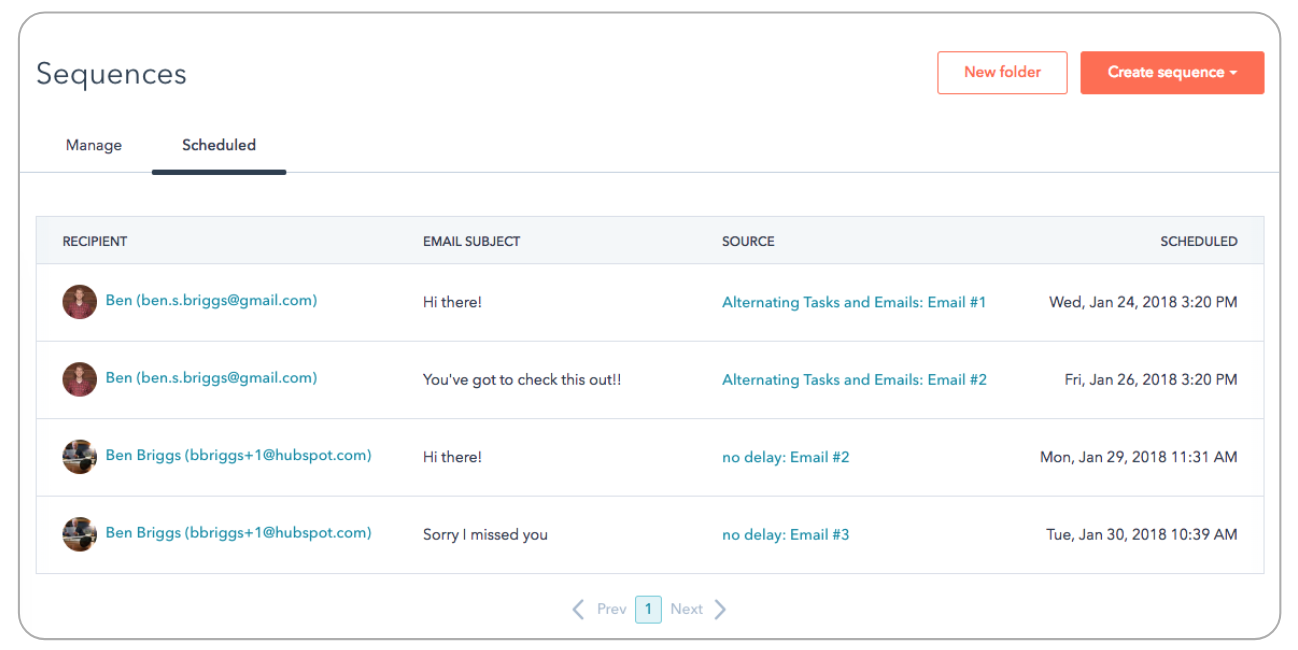
Task: Click Ben Briggs' avatar in the fourth row
Action: coord(80,533)
